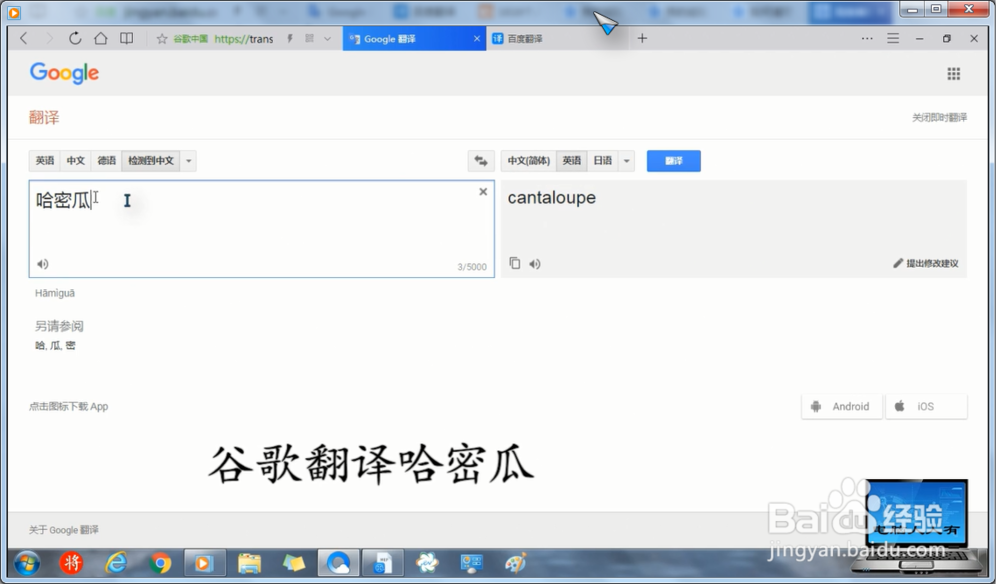Screen dimensions: 1000x584
Task: Go back using the browser back arrow
Action: 24,38
